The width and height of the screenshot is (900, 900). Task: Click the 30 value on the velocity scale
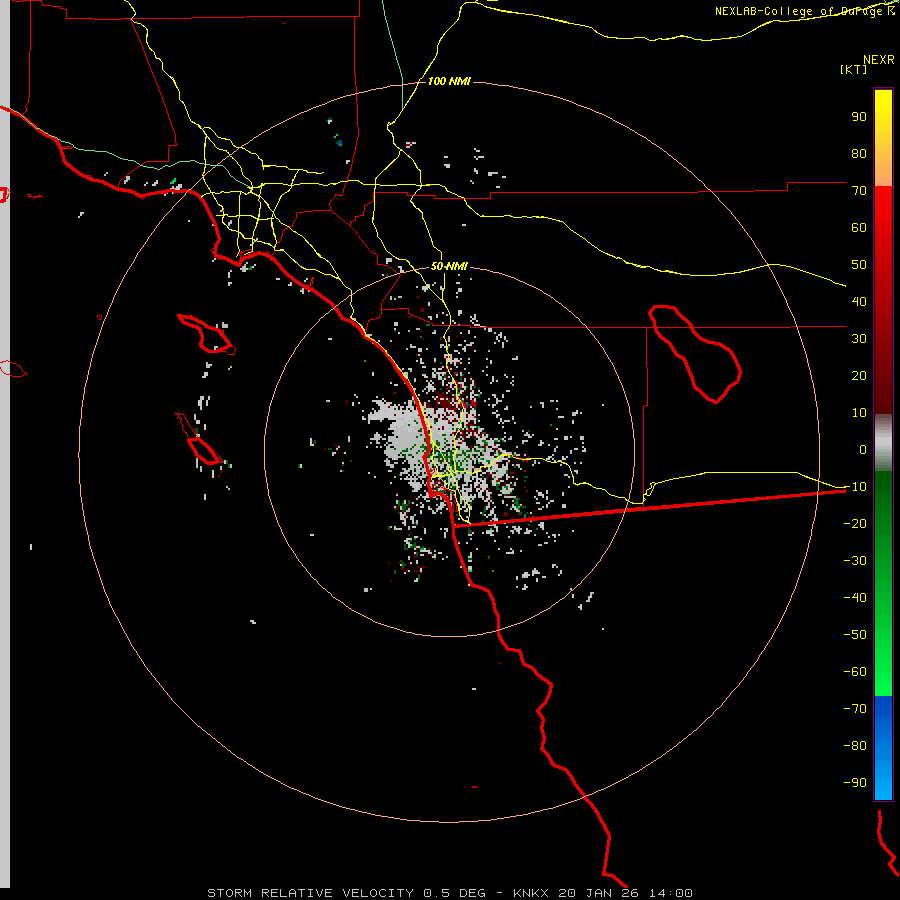pos(859,339)
